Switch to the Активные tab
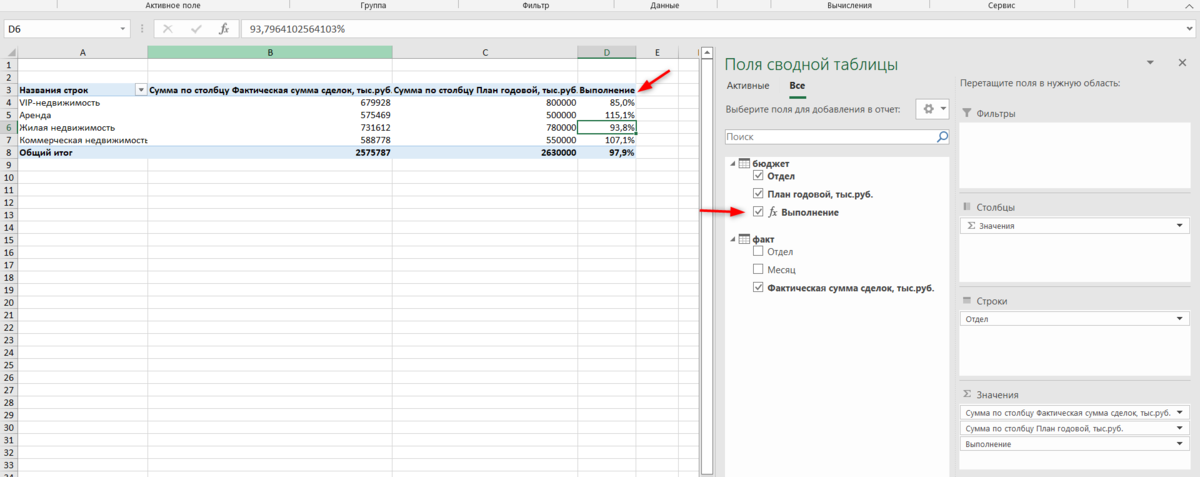Viewport: 1200px width, 477px height. point(748,86)
